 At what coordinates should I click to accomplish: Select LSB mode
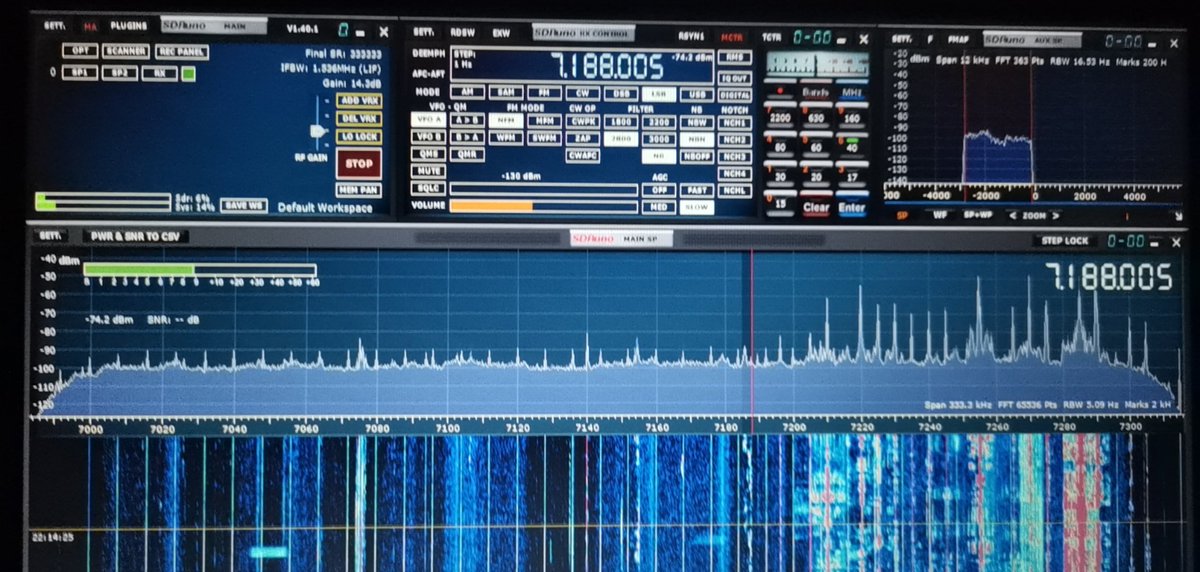click(659, 94)
